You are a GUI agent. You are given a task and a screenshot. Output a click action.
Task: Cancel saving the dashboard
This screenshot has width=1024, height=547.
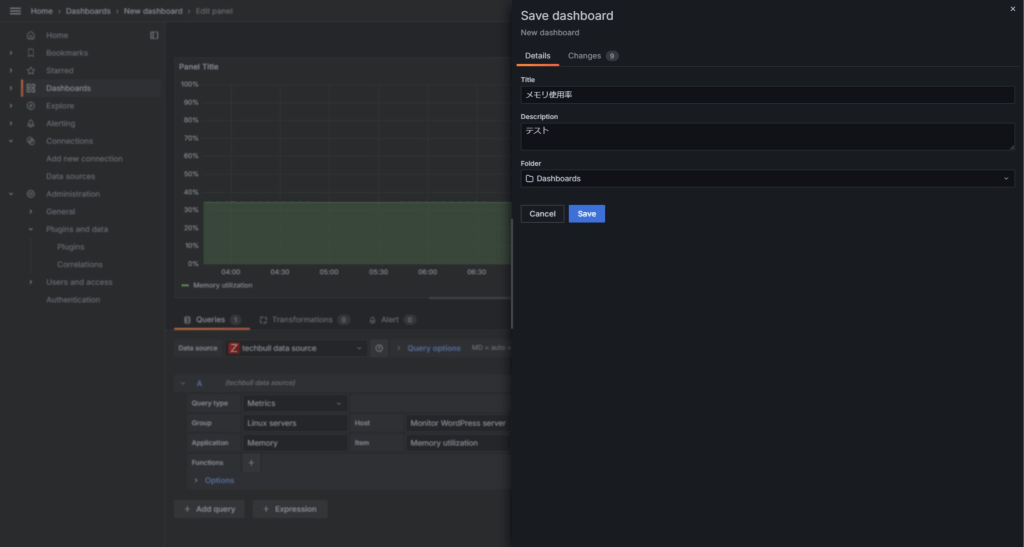[x=542, y=214]
